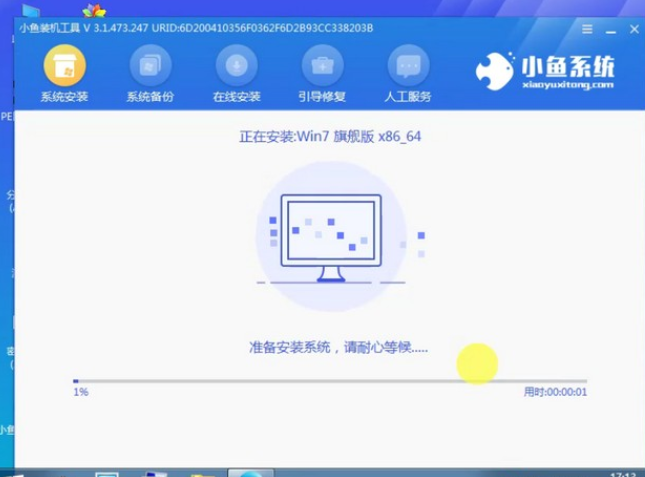Click the 引导修复 tab label
The width and height of the screenshot is (645, 477).
tap(322, 97)
